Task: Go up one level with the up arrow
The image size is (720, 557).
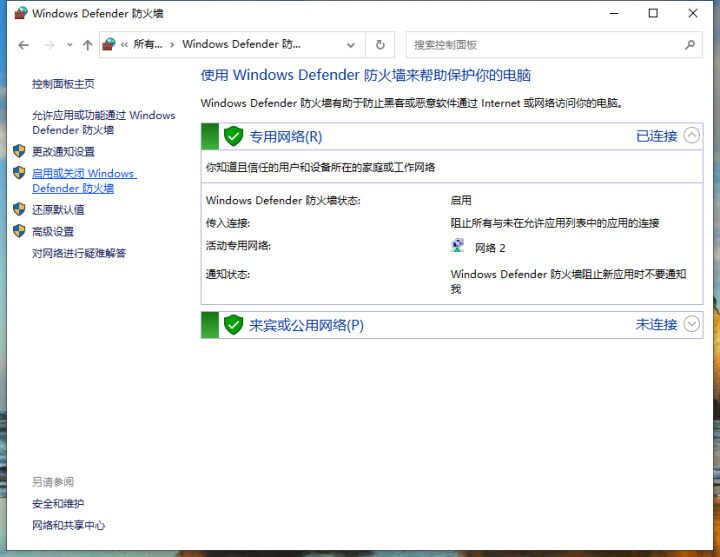Action: tap(87, 45)
